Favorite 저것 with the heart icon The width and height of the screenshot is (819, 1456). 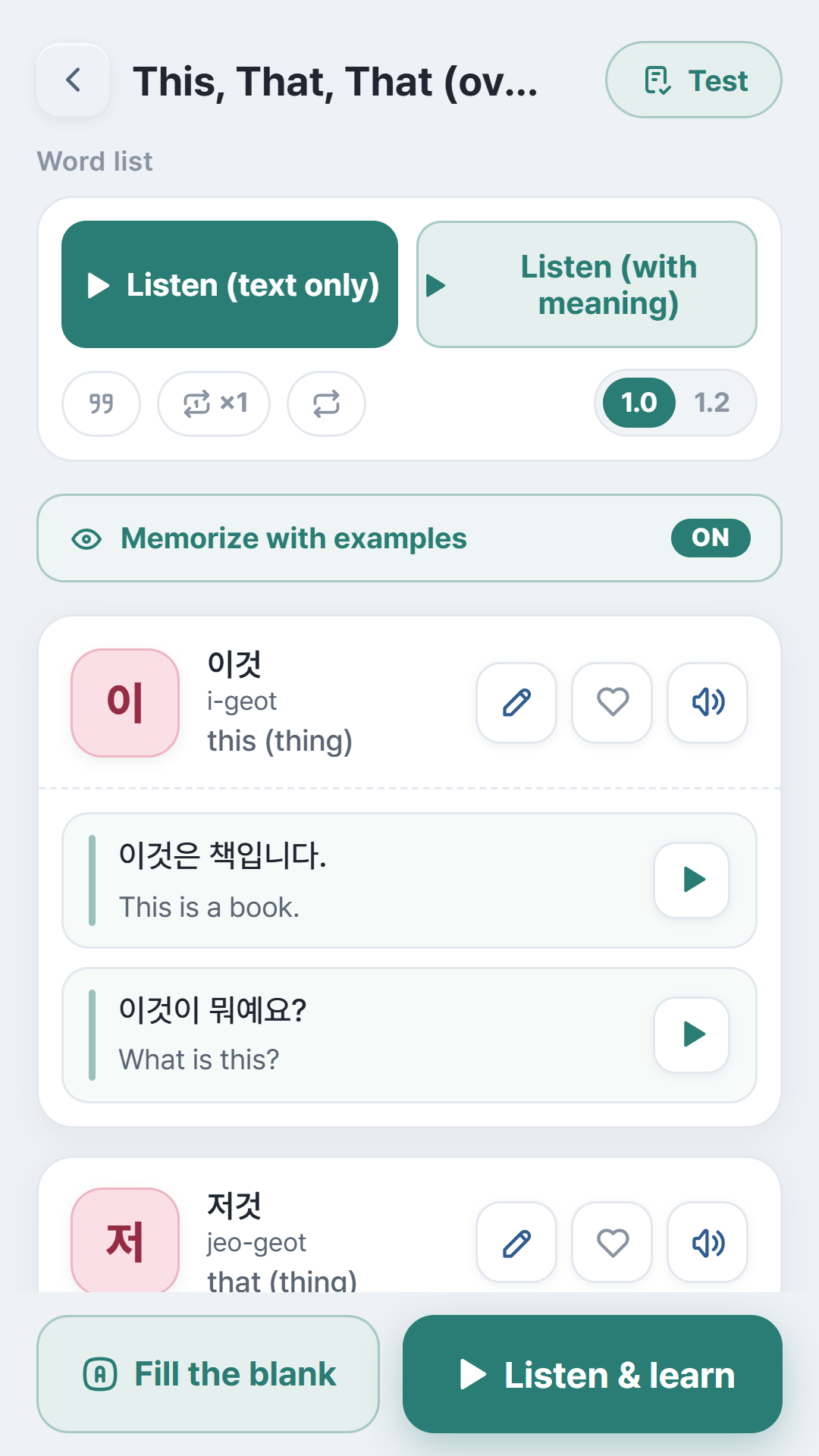pos(612,1242)
